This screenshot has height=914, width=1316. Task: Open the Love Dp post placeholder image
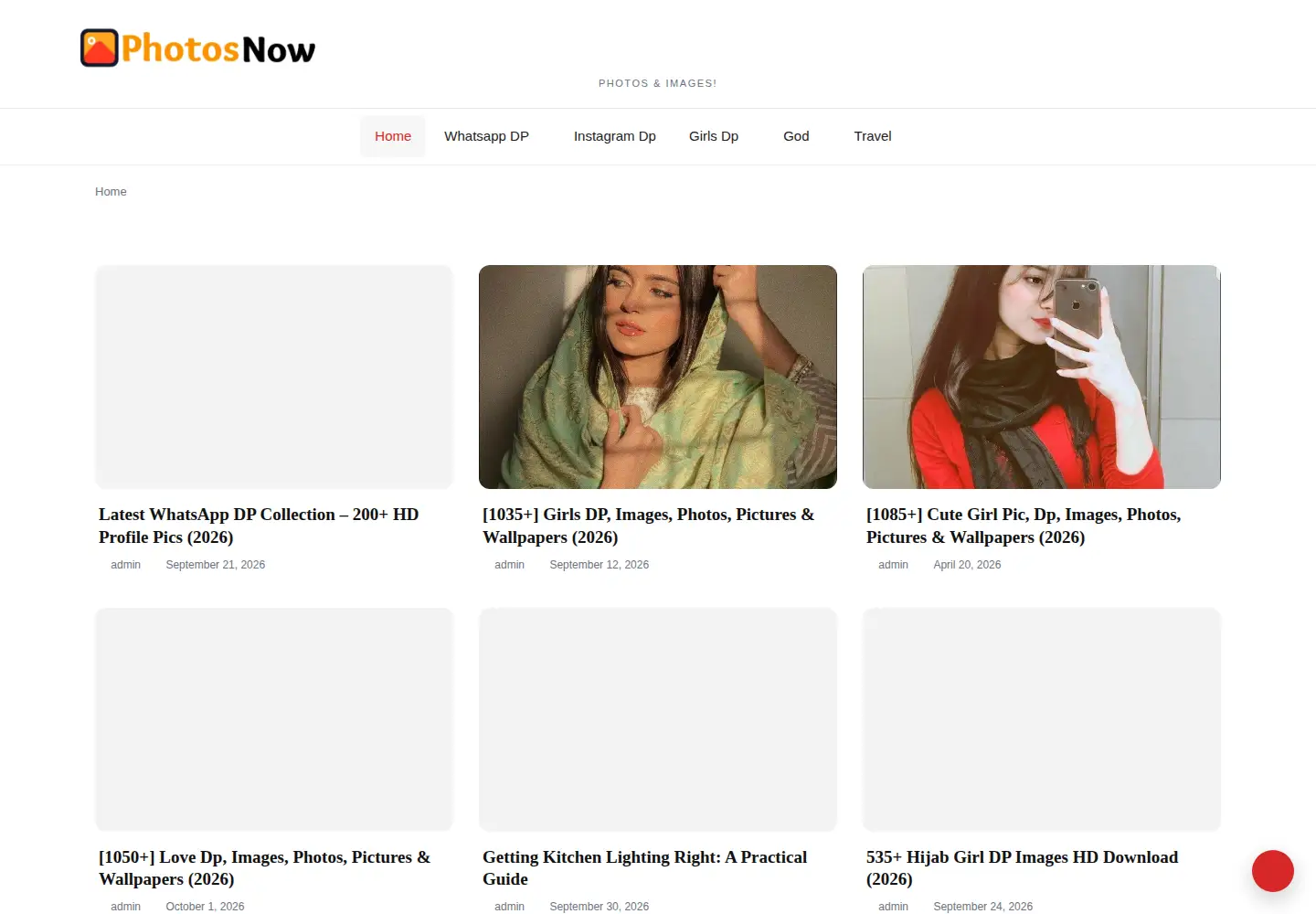coord(274,719)
